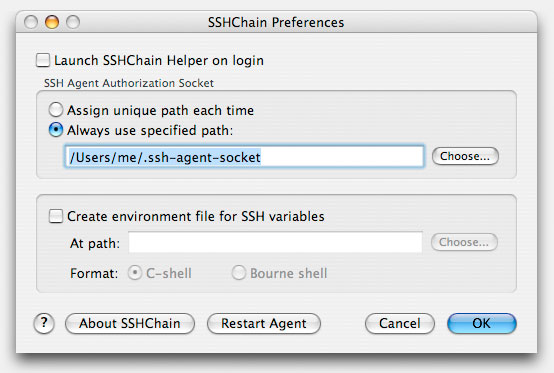
Task: Check Create environment file for SSH variables
Action: (x=55, y=216)
